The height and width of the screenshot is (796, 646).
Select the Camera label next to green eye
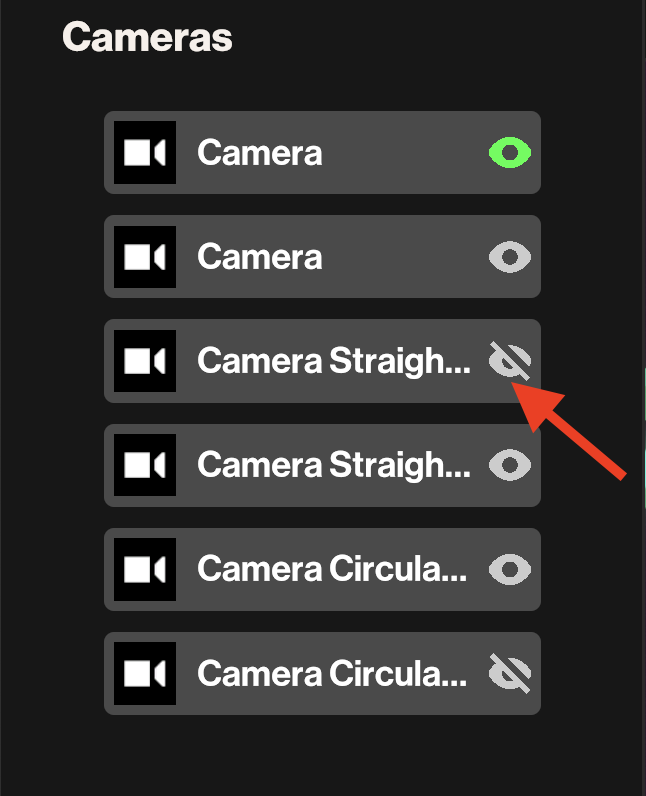(x=260, y=153)
